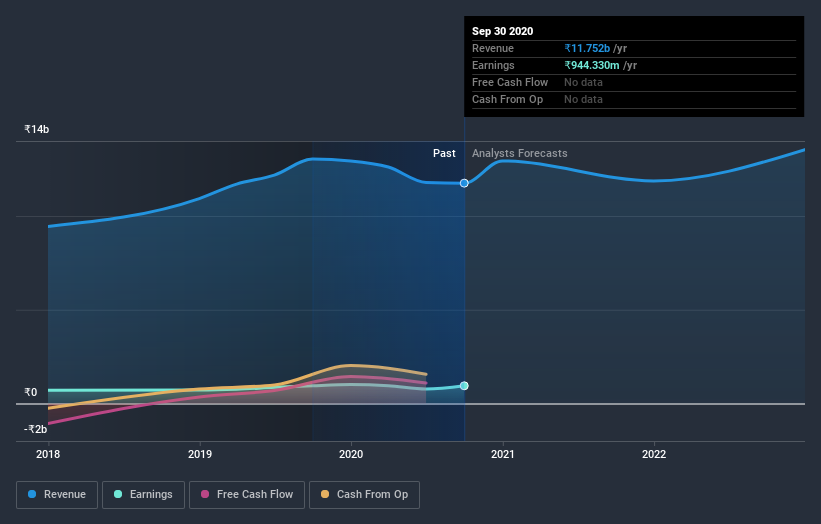This screenshot has width=821, height=524.
Task: Toggle the Earnings legend button
Action: pos(143,495)
